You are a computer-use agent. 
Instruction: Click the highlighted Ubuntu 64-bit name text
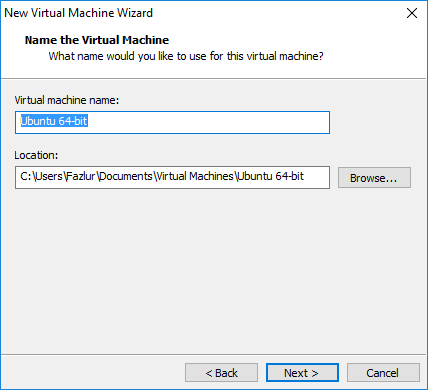(x=54, y=121)
